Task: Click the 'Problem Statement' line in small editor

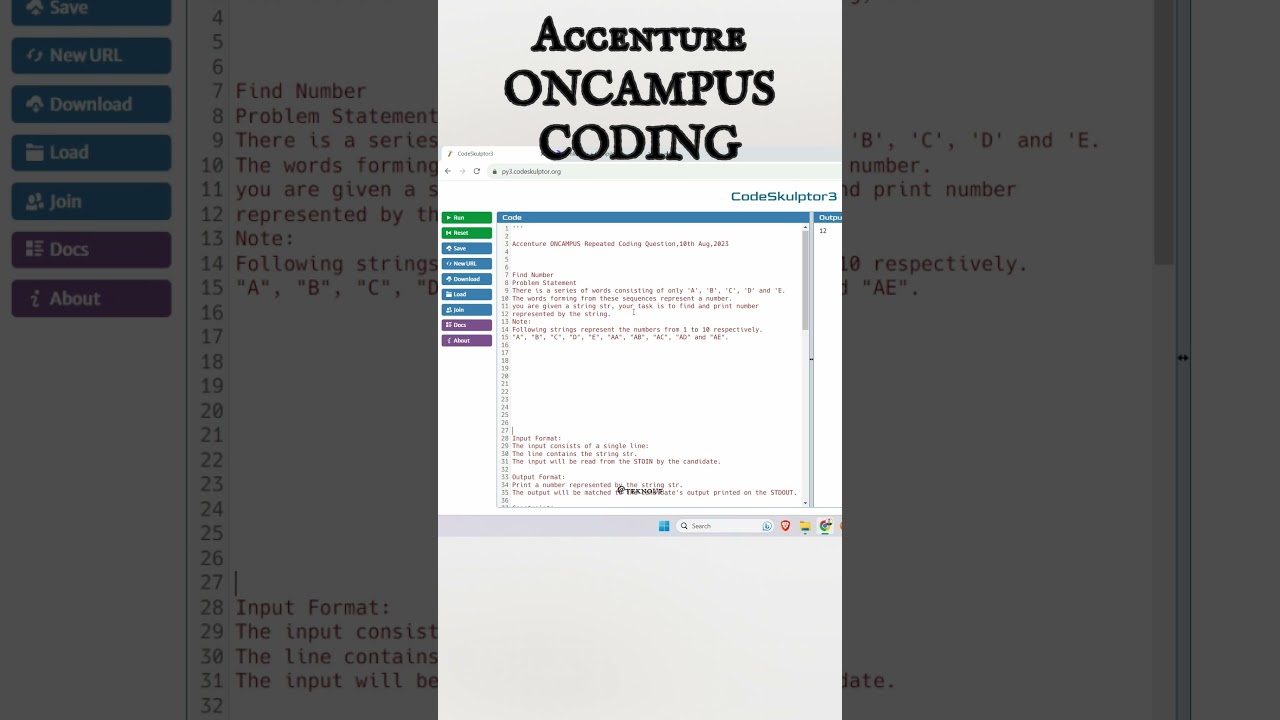Action: (x=544, y=283)
